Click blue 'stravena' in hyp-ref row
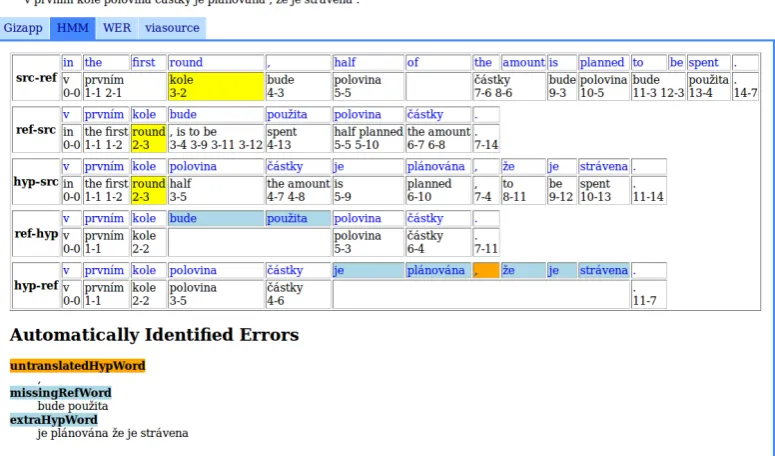775x456 pixels. pos(603,270)
